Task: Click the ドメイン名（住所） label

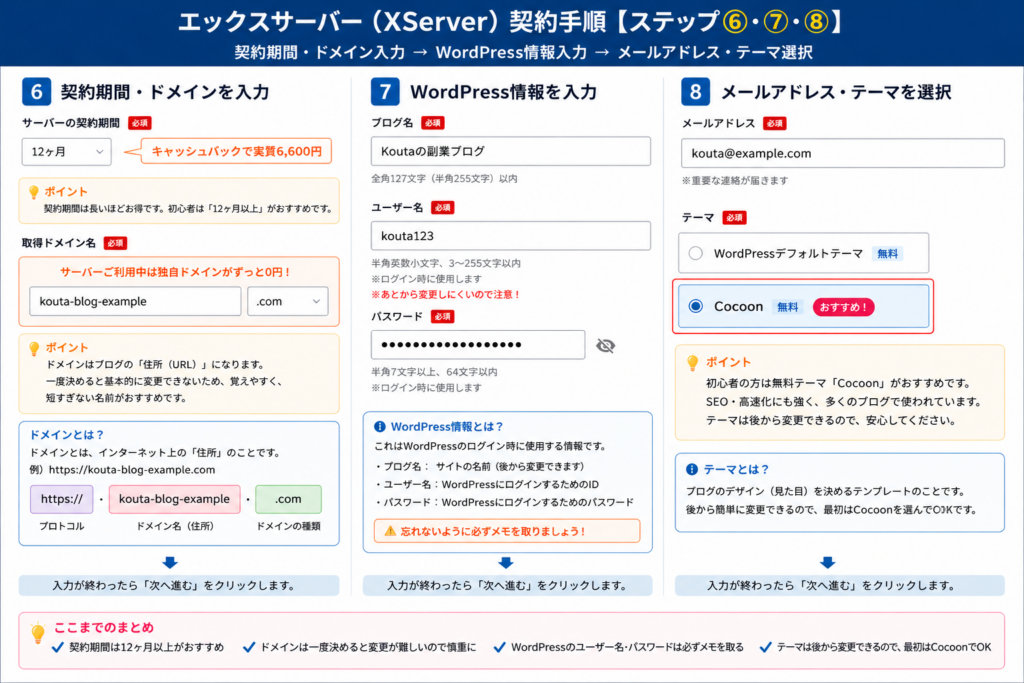Action: pyautogui.click(x=174, y=526)
